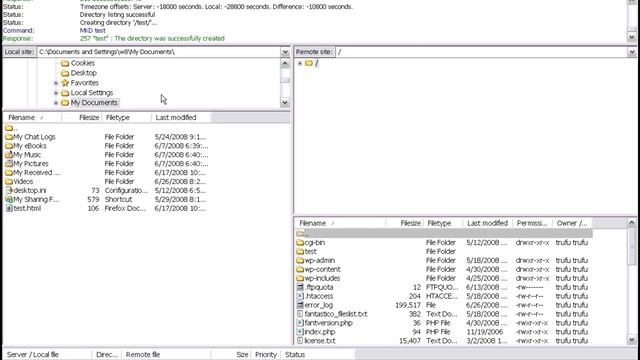Click message log scrollbar down arrow

click(x=632, y=37)
